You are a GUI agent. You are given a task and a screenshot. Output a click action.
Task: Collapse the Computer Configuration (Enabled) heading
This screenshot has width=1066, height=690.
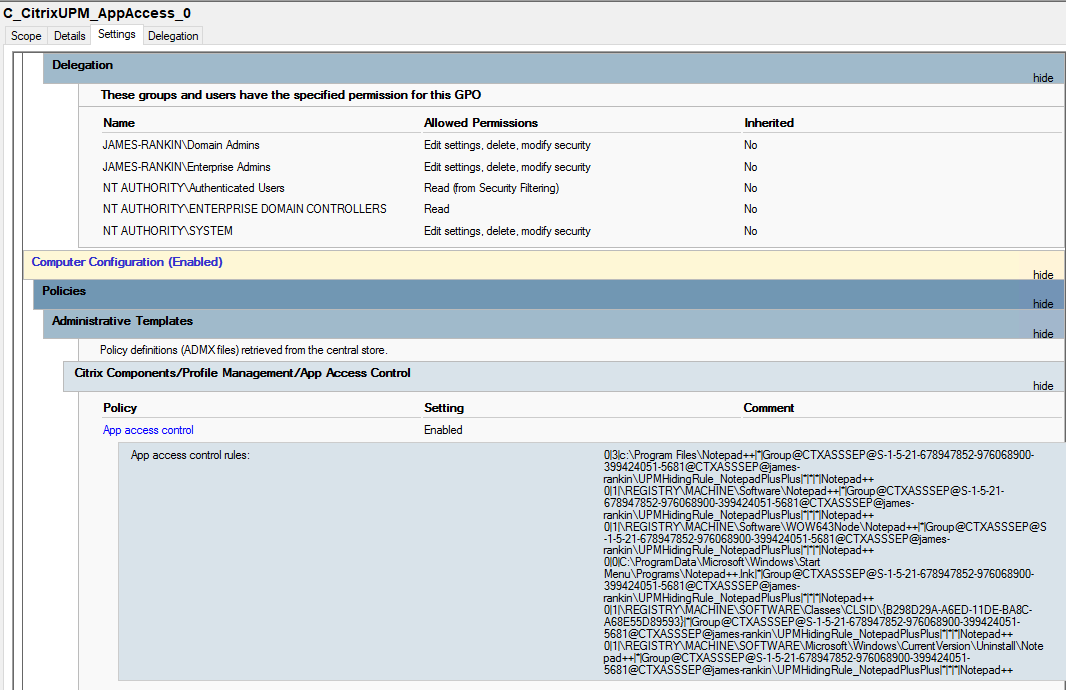point(127,262)
